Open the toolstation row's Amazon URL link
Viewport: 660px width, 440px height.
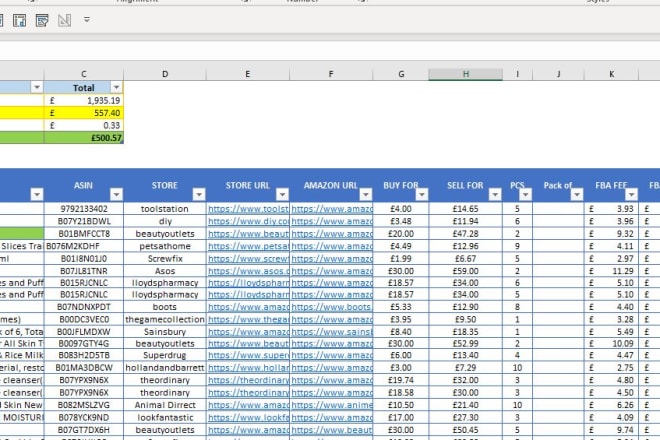(x=332, y=209)
